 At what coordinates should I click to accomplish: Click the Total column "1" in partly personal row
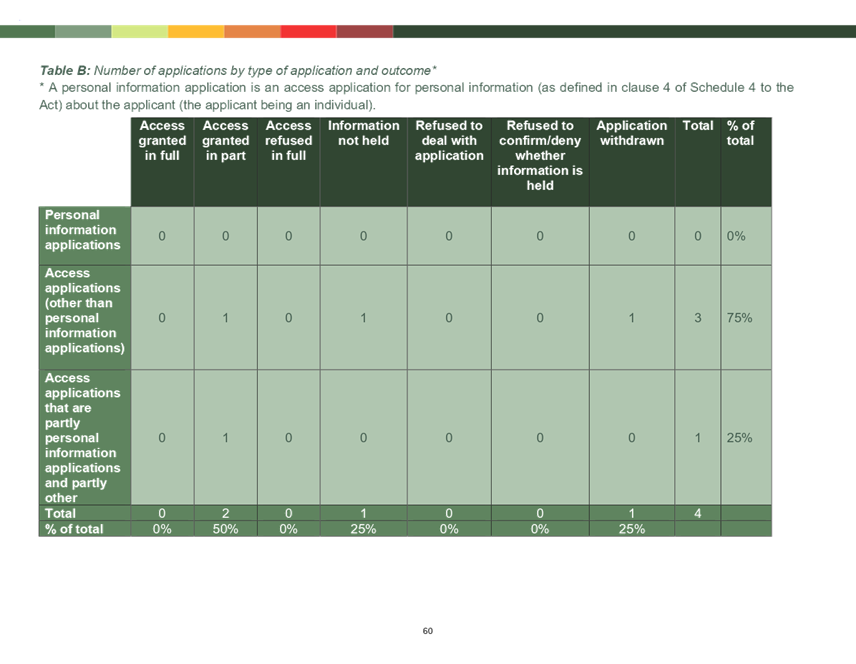[x=698, y=437]
